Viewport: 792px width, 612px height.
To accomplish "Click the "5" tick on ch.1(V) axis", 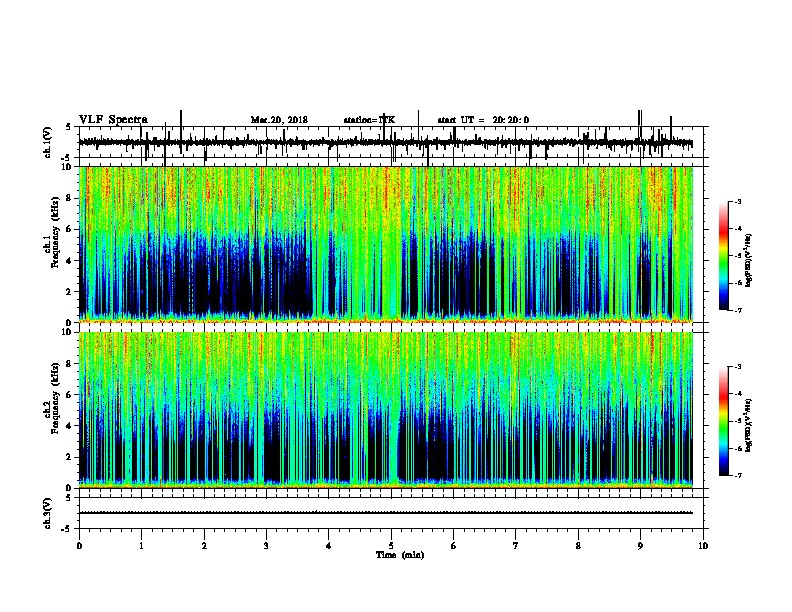I will tap(68, 127).
